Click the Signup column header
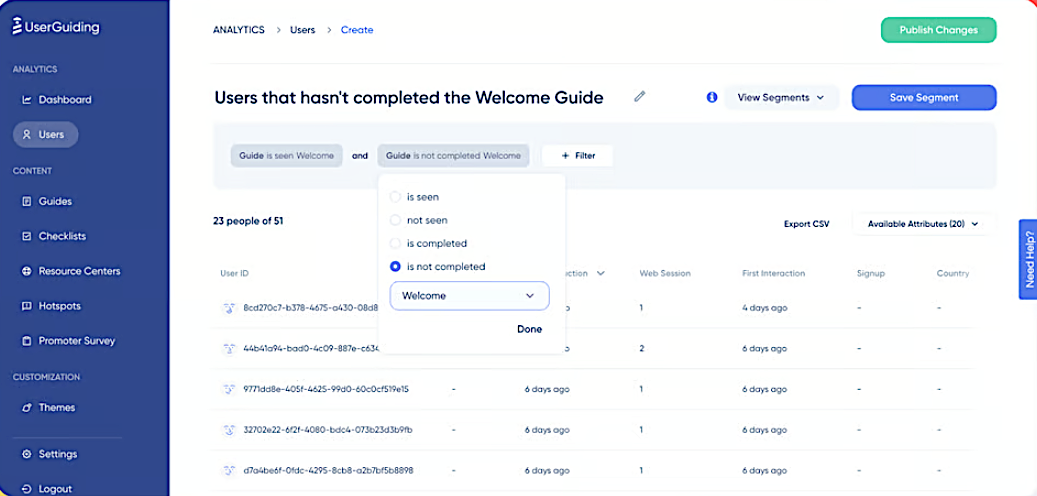The height and width of the screenshot is (496, 1037). coord(870,273)
